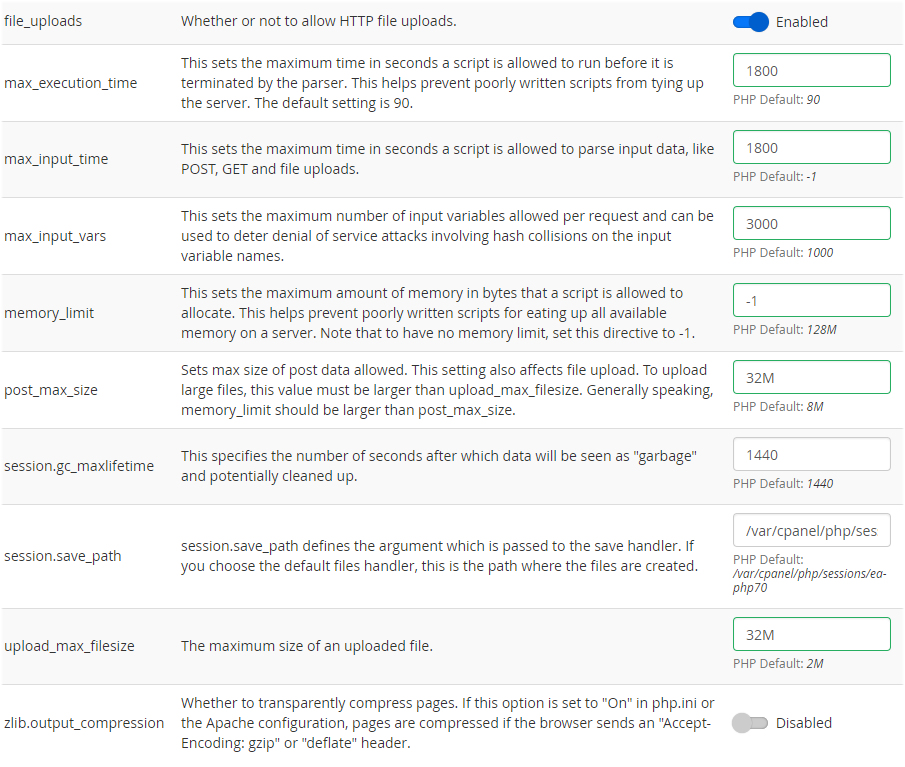Click the max_input_vars directive label

pyautogui.click(x=55, y=236)
